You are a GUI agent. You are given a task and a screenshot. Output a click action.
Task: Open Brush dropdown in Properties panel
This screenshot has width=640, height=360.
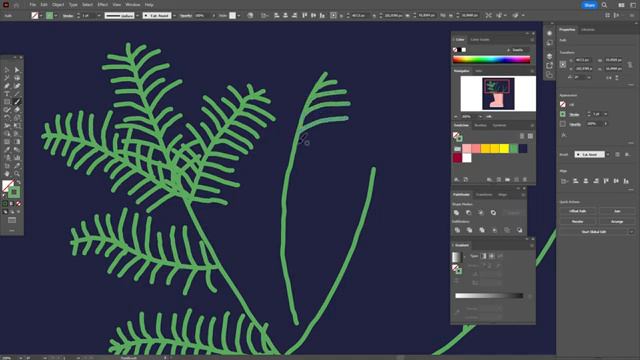point(608,155)
